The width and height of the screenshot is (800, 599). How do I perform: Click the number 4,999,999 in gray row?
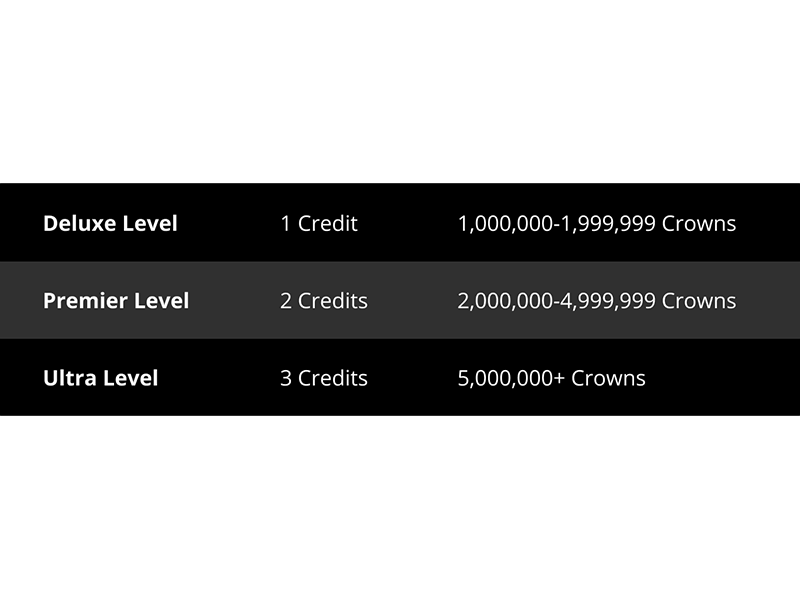click(608, 301)
